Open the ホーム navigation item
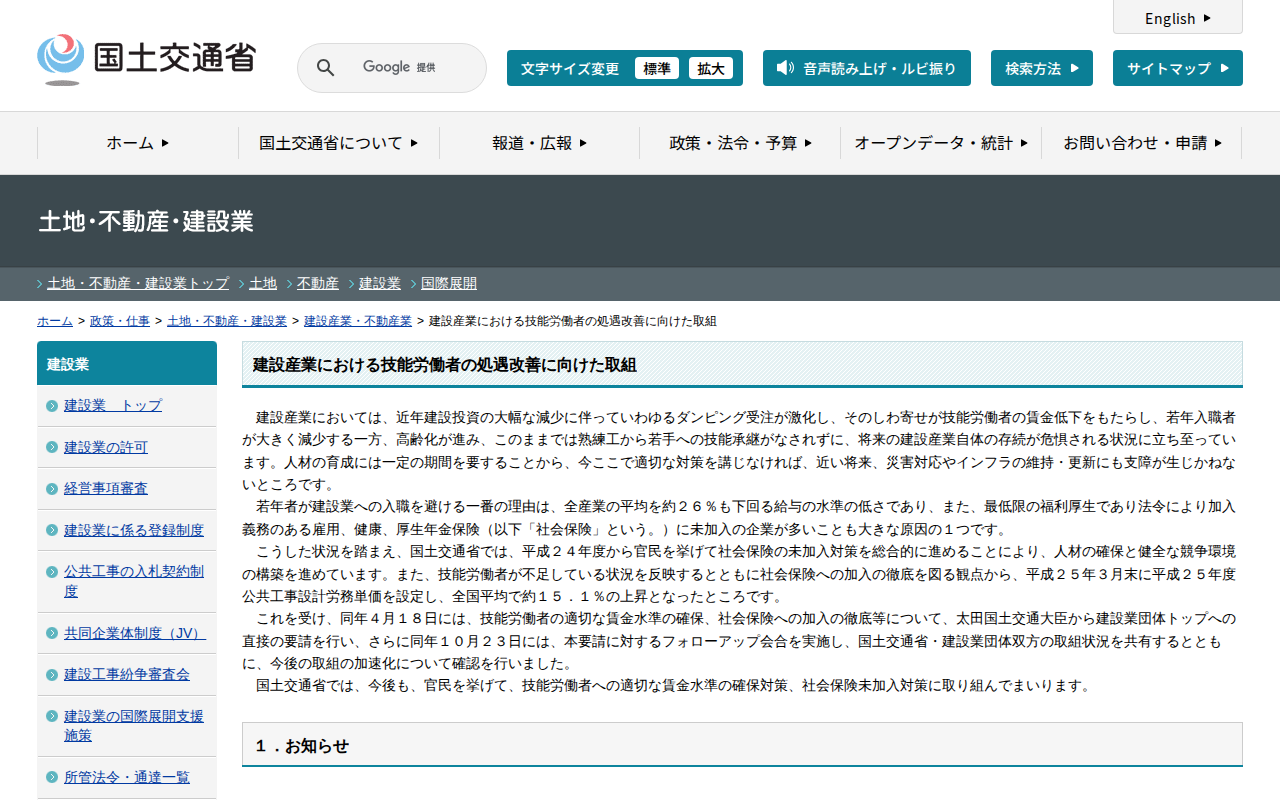Image resolution: width=1280 pixels, height=800 pixels. pos(138,143)
